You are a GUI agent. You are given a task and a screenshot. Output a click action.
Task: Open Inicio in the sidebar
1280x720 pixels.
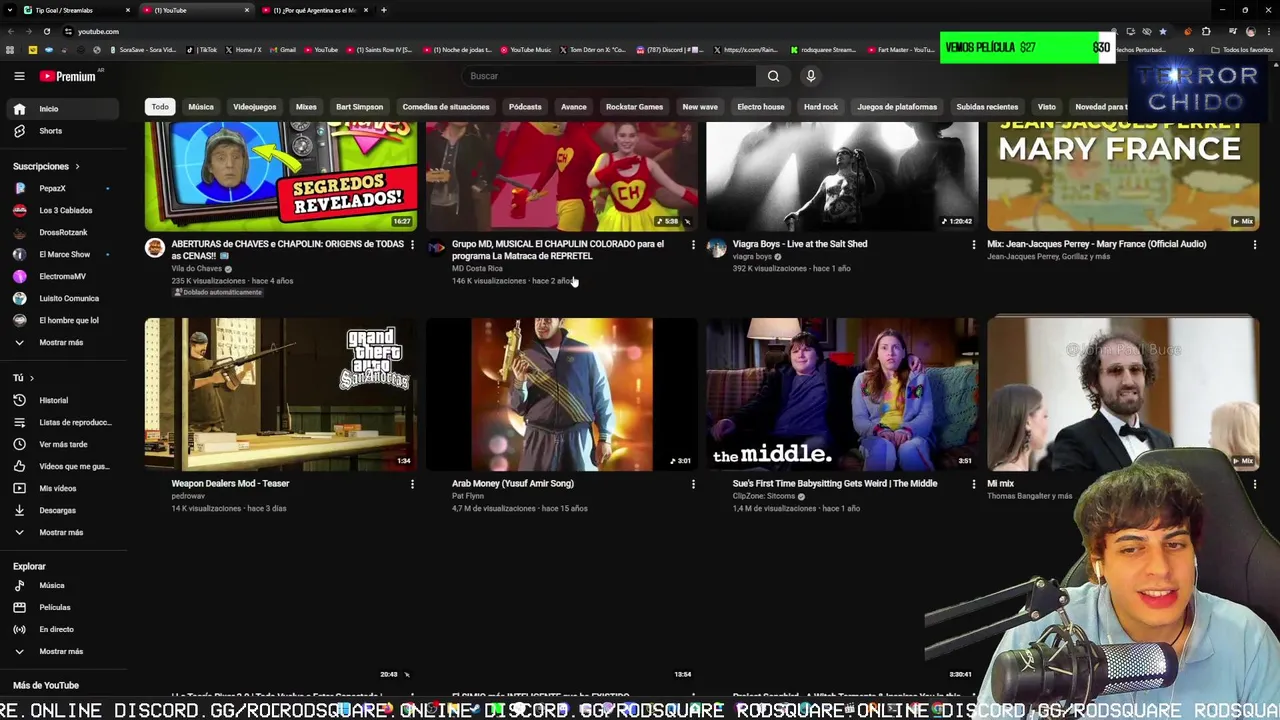click(62, 109)
